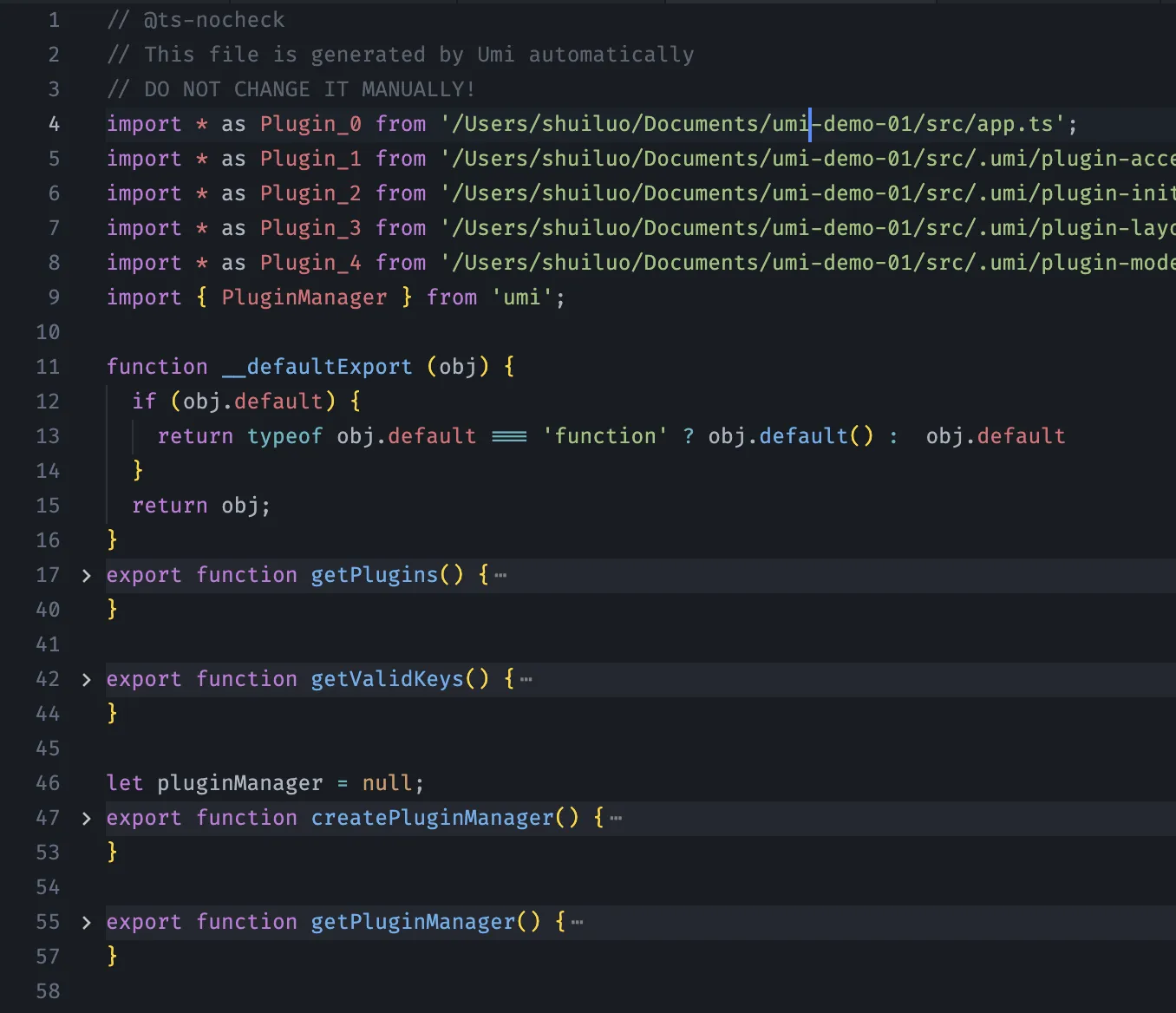Click the closing brace on line 40
The image size is (1176, 1013).
[x=112, y=610]
